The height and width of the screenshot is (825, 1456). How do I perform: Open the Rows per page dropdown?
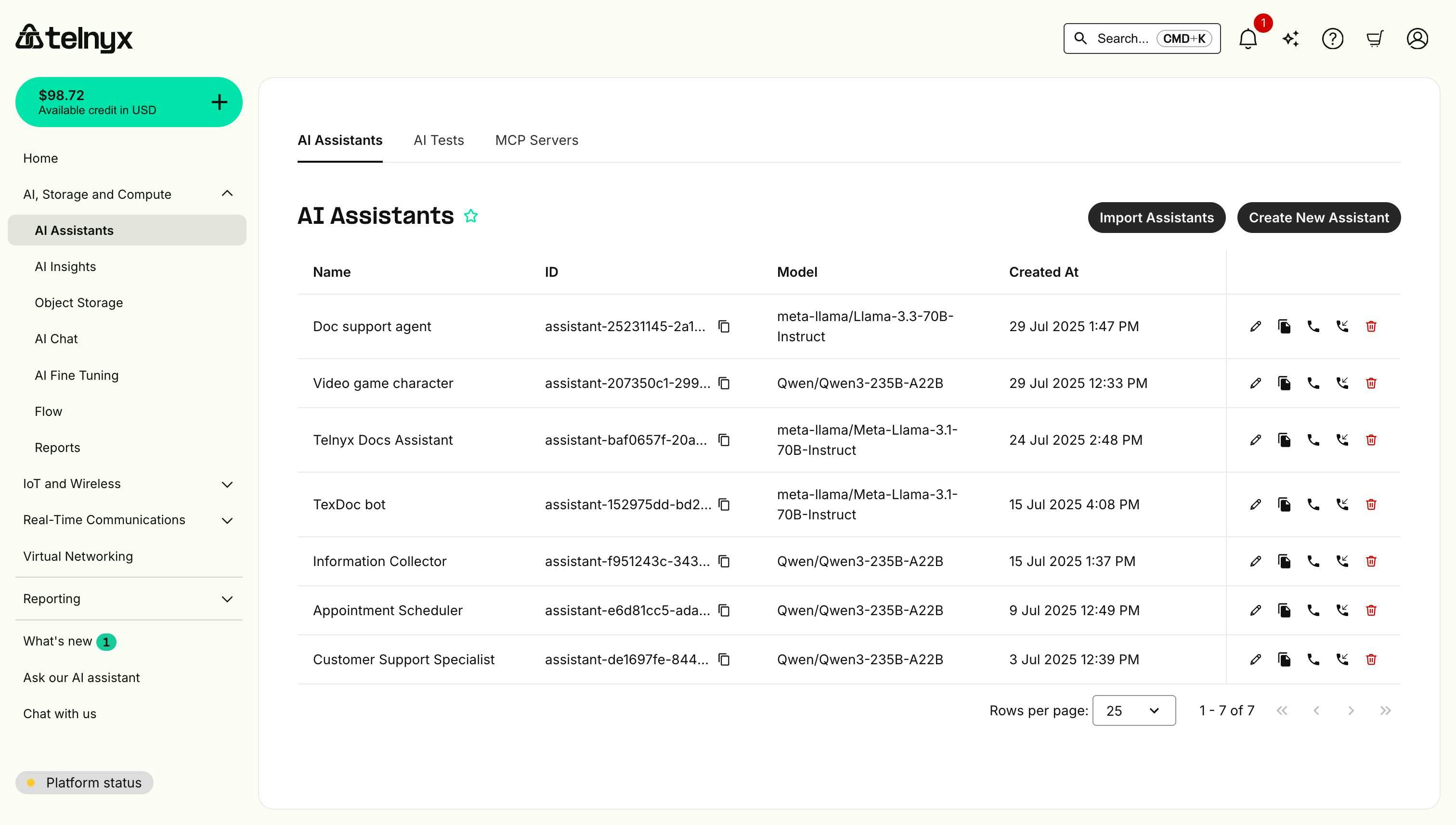pos(1133,710)
